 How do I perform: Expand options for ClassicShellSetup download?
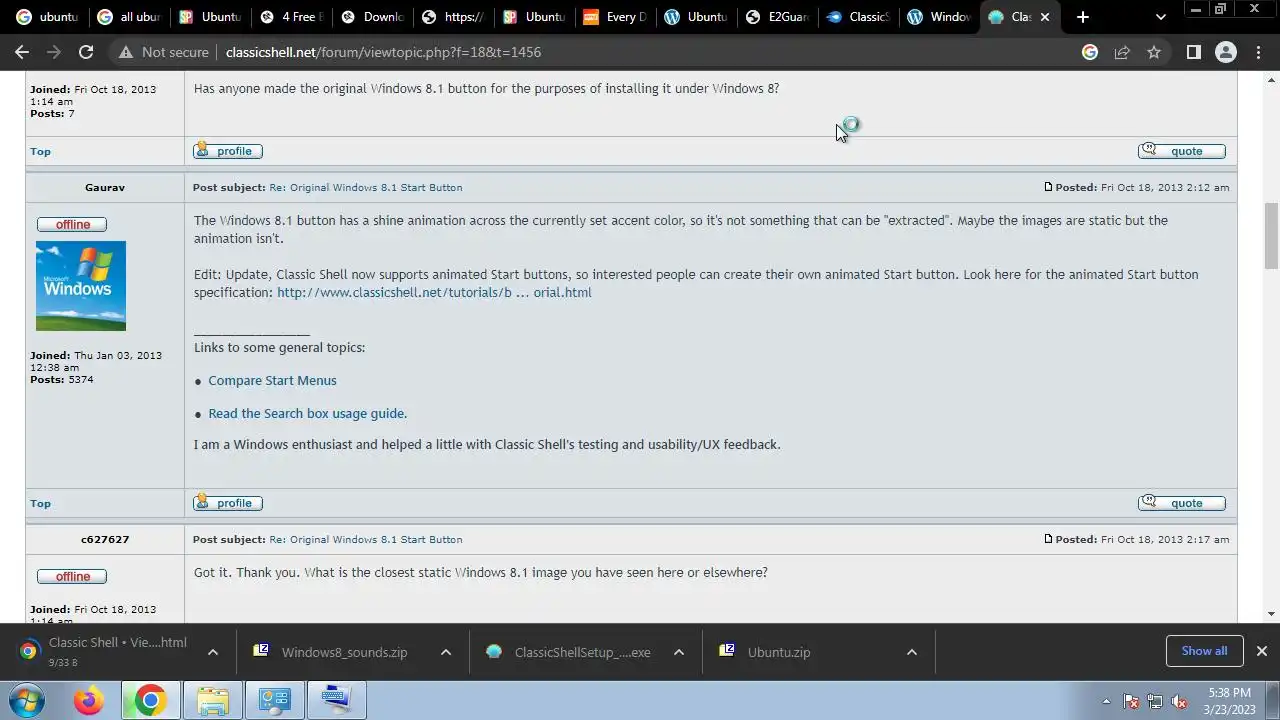(x=678, y=652)
